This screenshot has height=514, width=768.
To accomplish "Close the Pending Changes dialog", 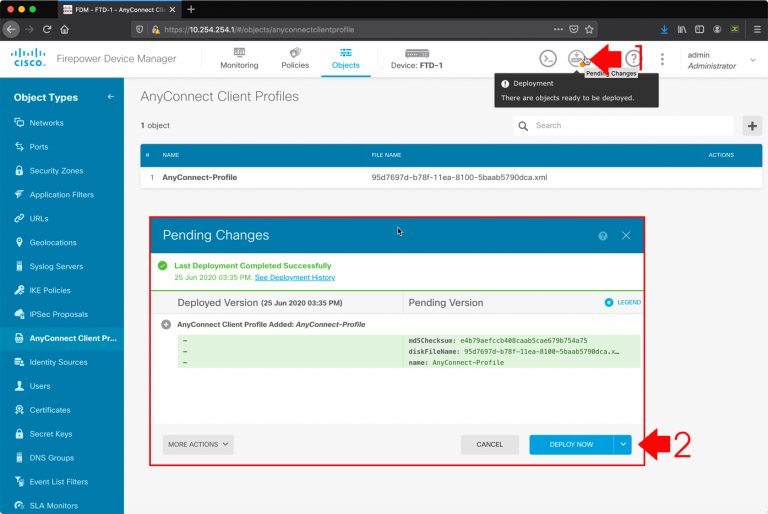I will click(x=626, y=236).
